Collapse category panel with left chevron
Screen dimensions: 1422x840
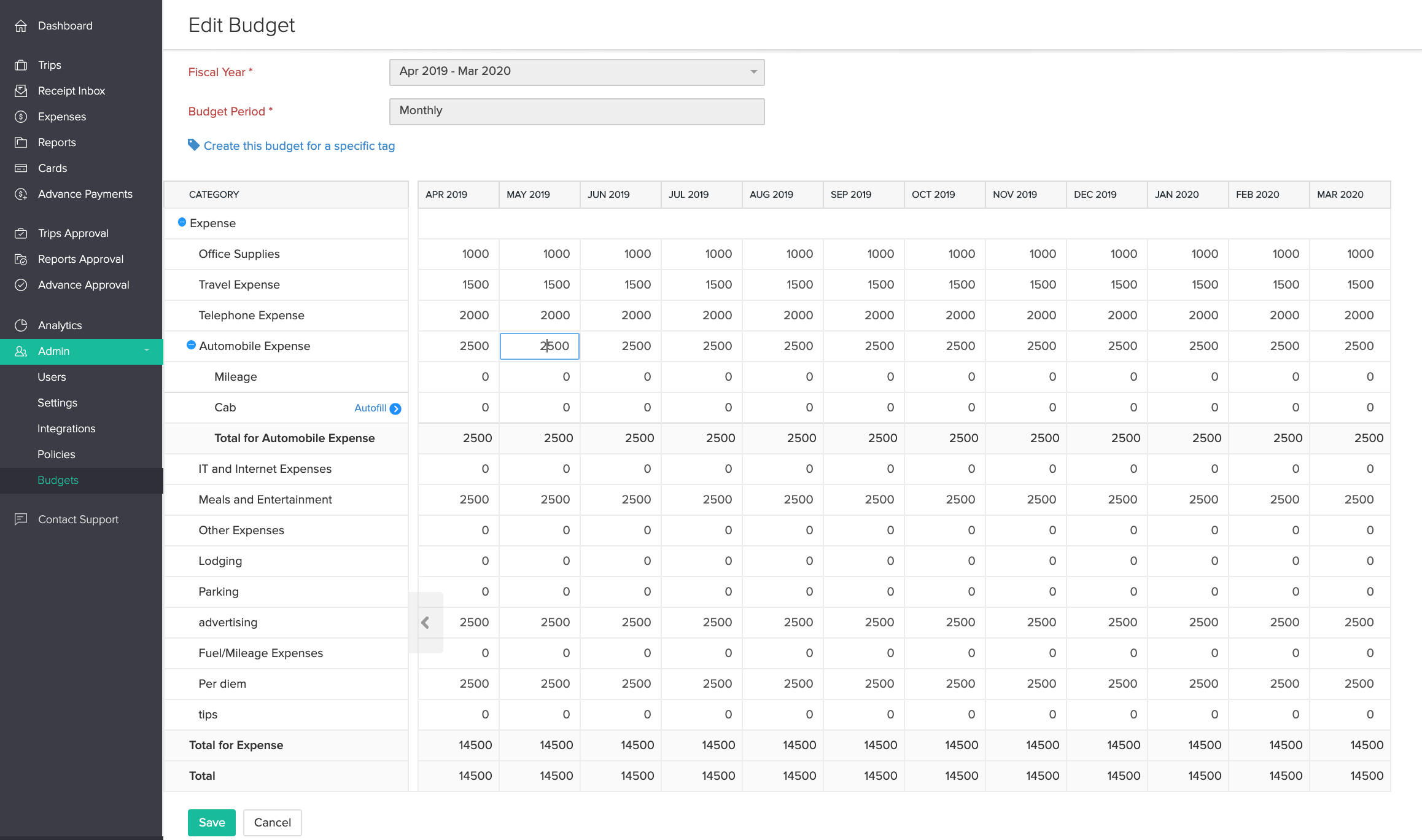425,623
